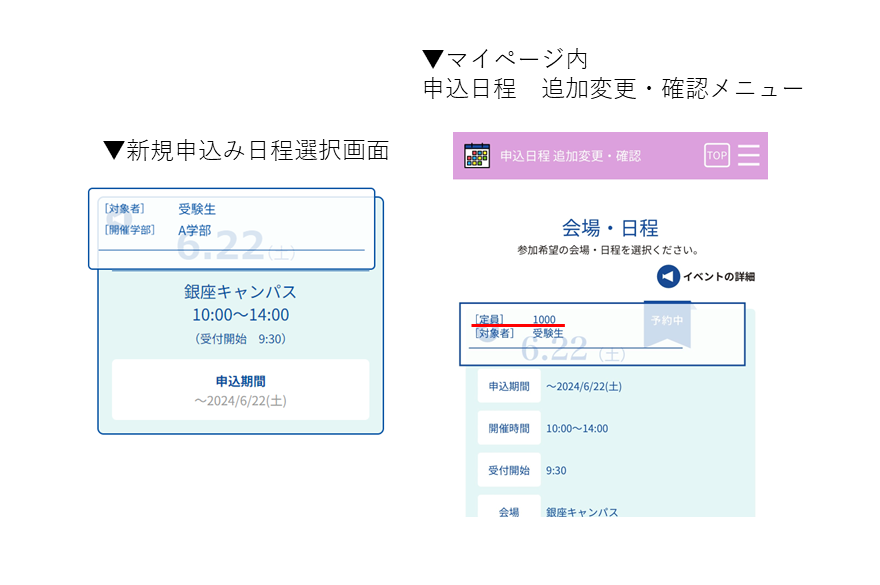Click the 10:00～14:00 value beside 開催時間

click(x=577, y=428)
